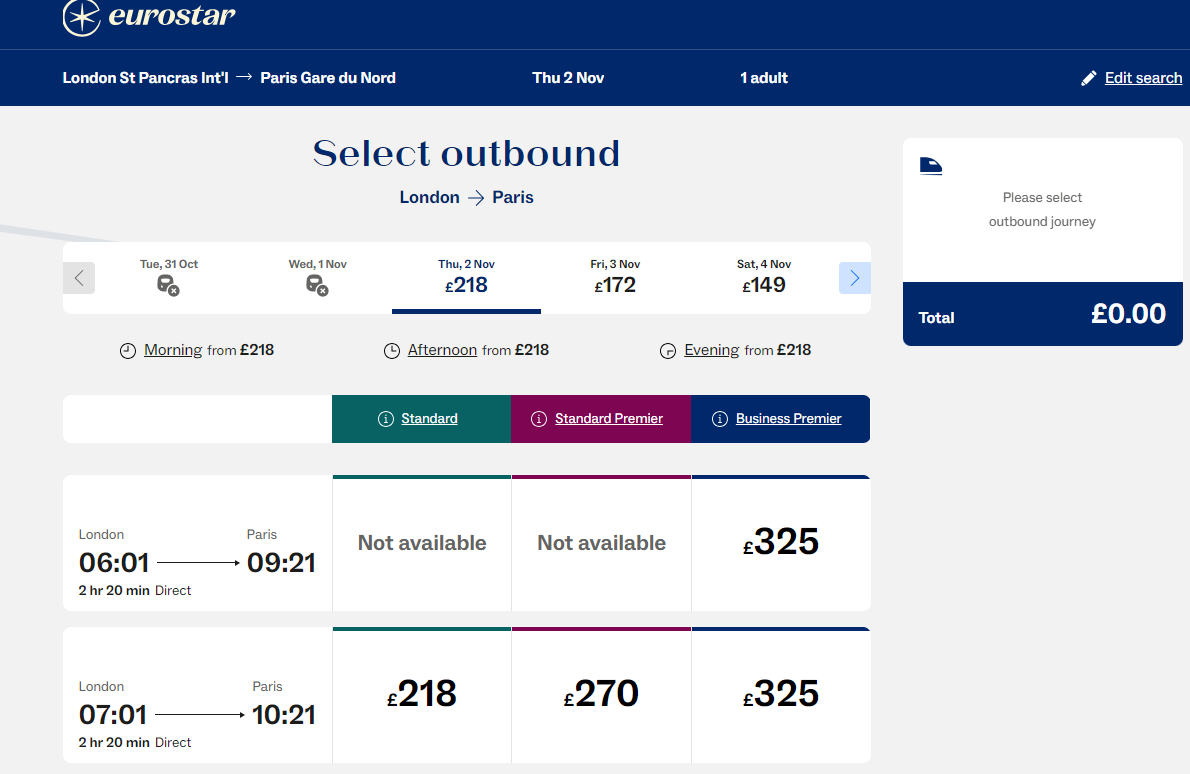Click the Eurostar star logo icon
1190x774 pixels.
pyautogui.click(x=81, y=17)
